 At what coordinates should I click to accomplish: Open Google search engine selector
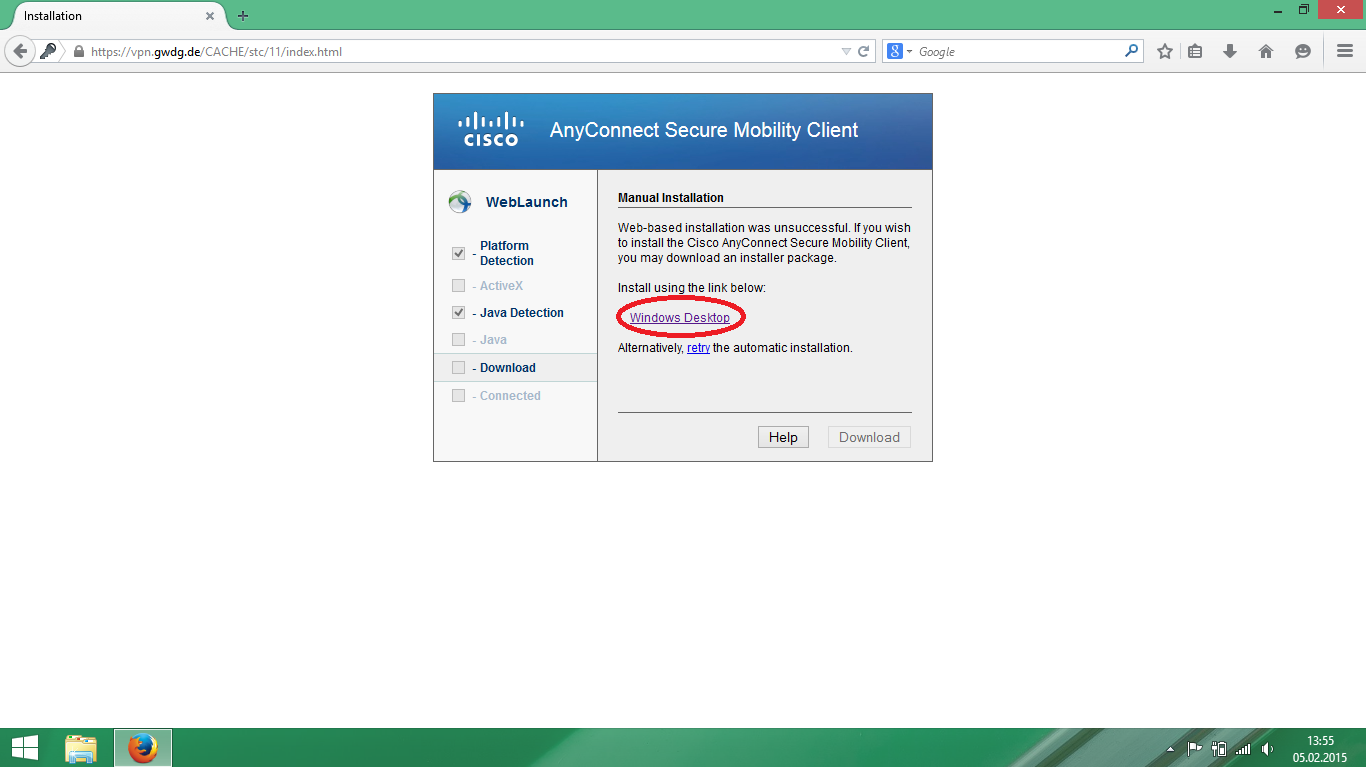point(899,51)
